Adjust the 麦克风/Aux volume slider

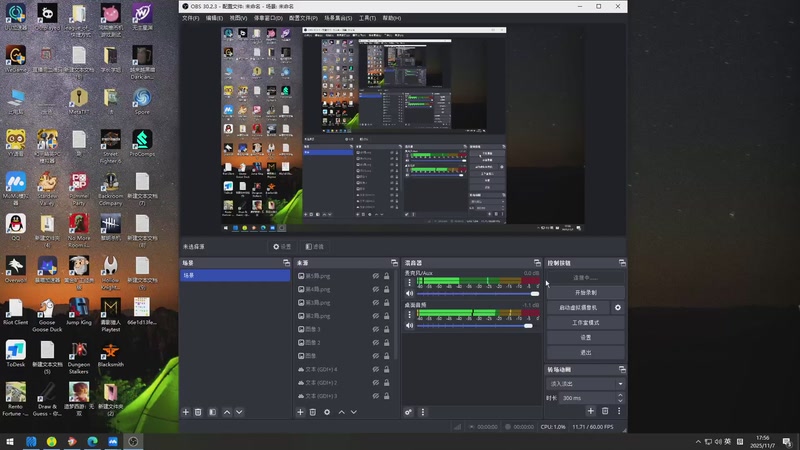coord(478,294)
